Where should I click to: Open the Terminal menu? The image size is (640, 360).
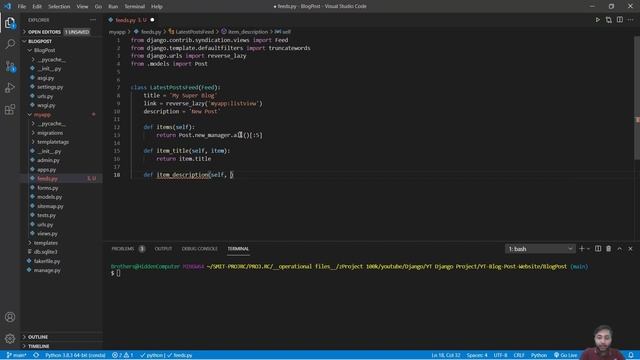(134, 7)
